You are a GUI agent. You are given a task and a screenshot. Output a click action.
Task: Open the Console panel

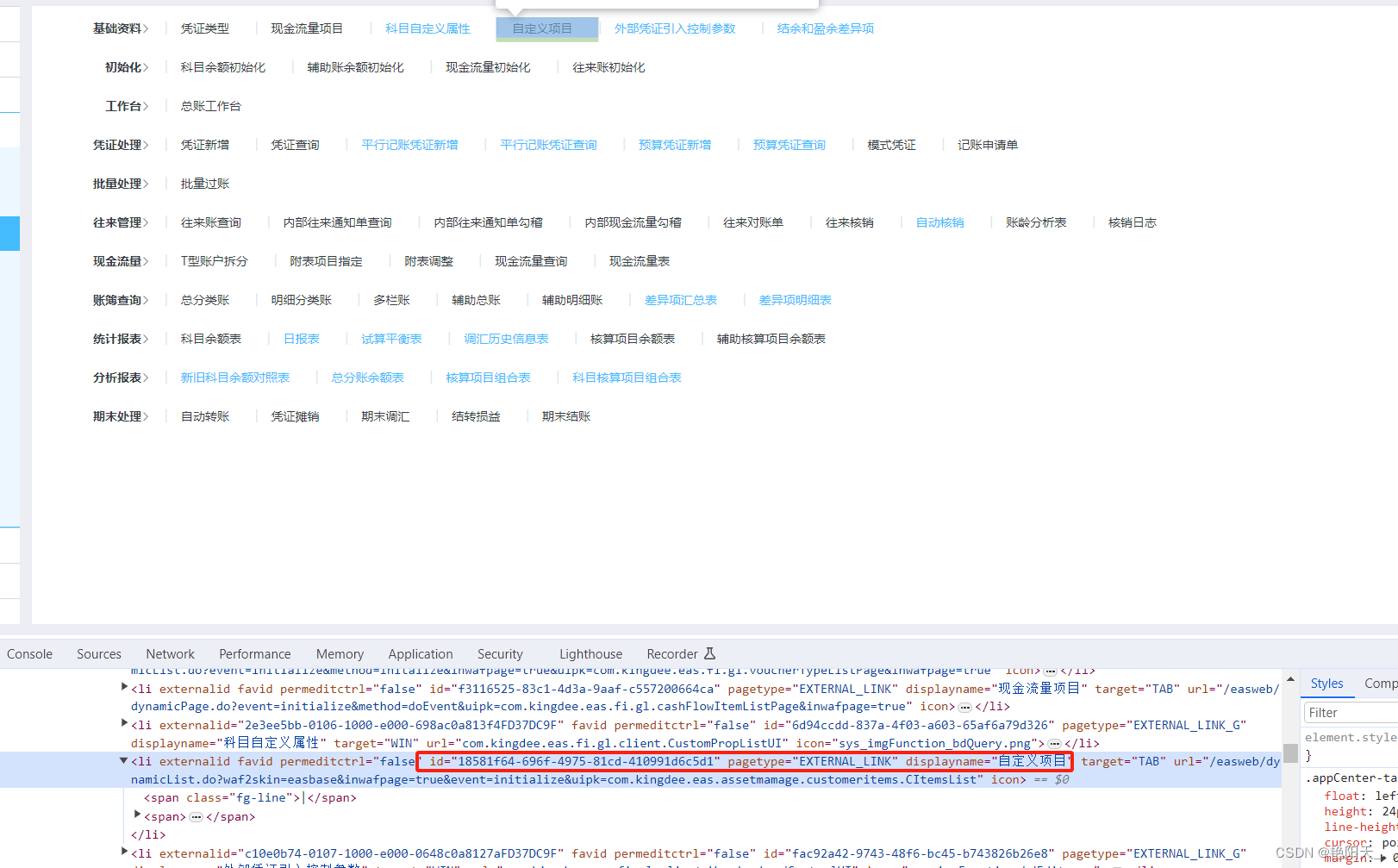[29, 653]
